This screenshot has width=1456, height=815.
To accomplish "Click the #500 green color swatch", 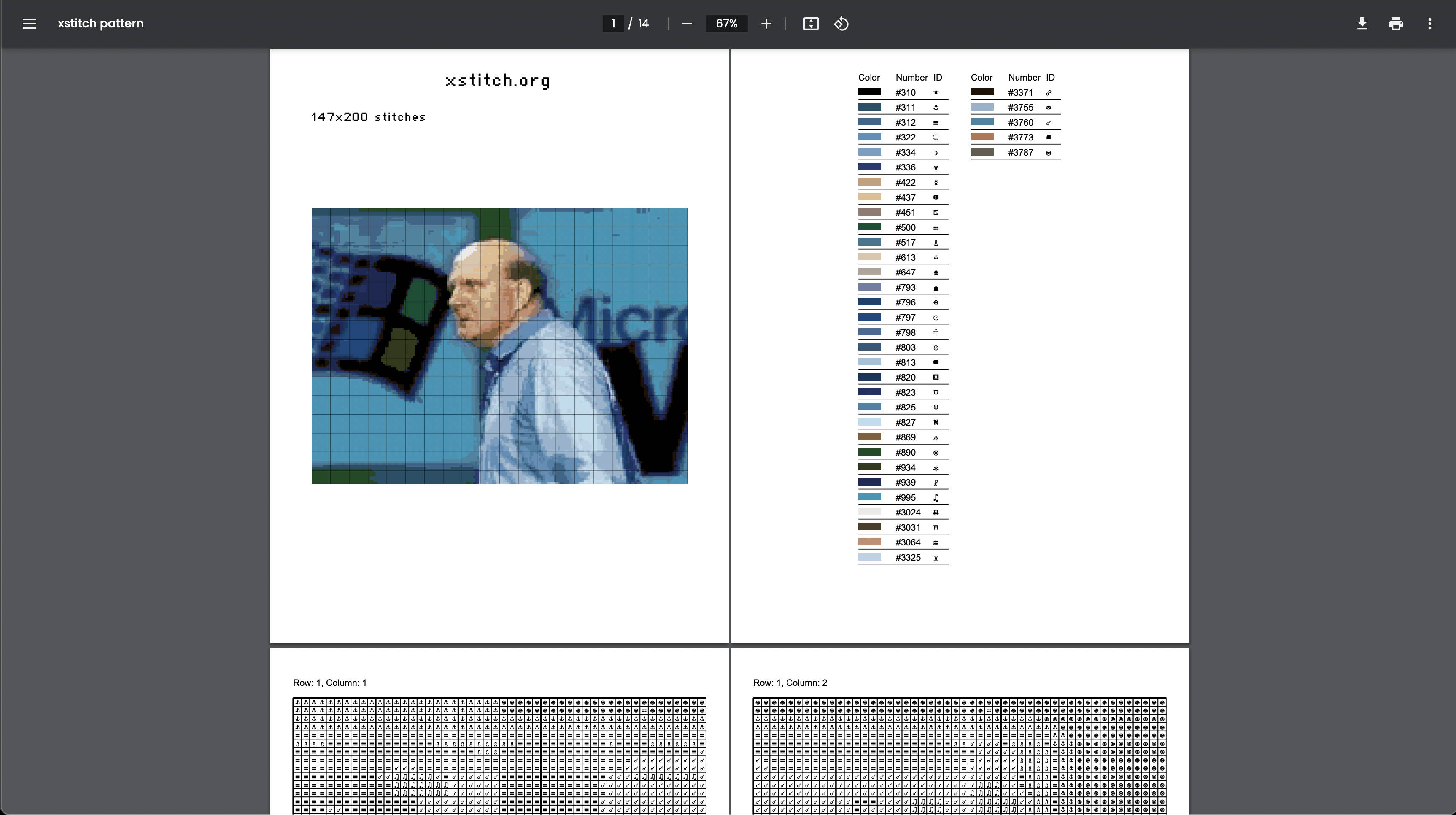I will pos(869,227).
